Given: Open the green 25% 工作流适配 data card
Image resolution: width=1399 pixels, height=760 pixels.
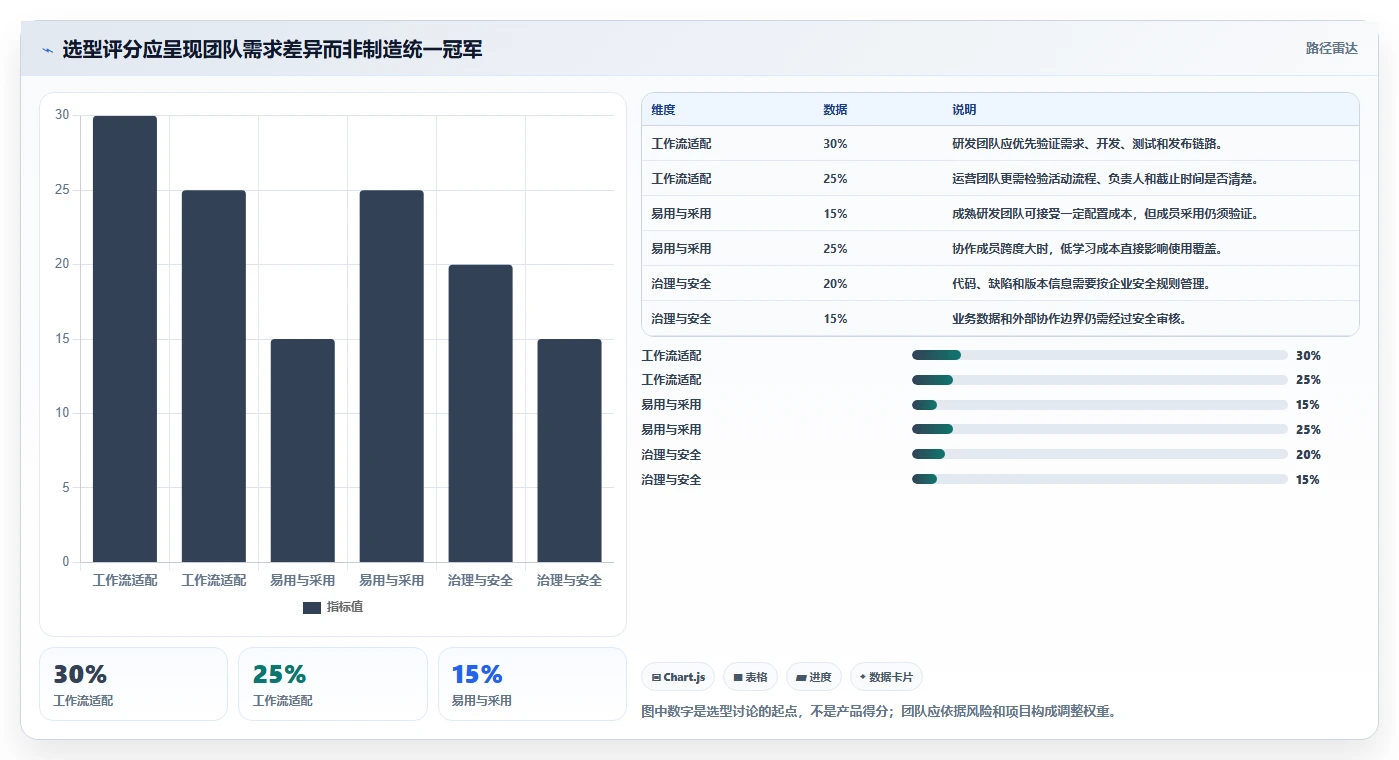Looking at the screenshot, I should (x=332, y=684).
